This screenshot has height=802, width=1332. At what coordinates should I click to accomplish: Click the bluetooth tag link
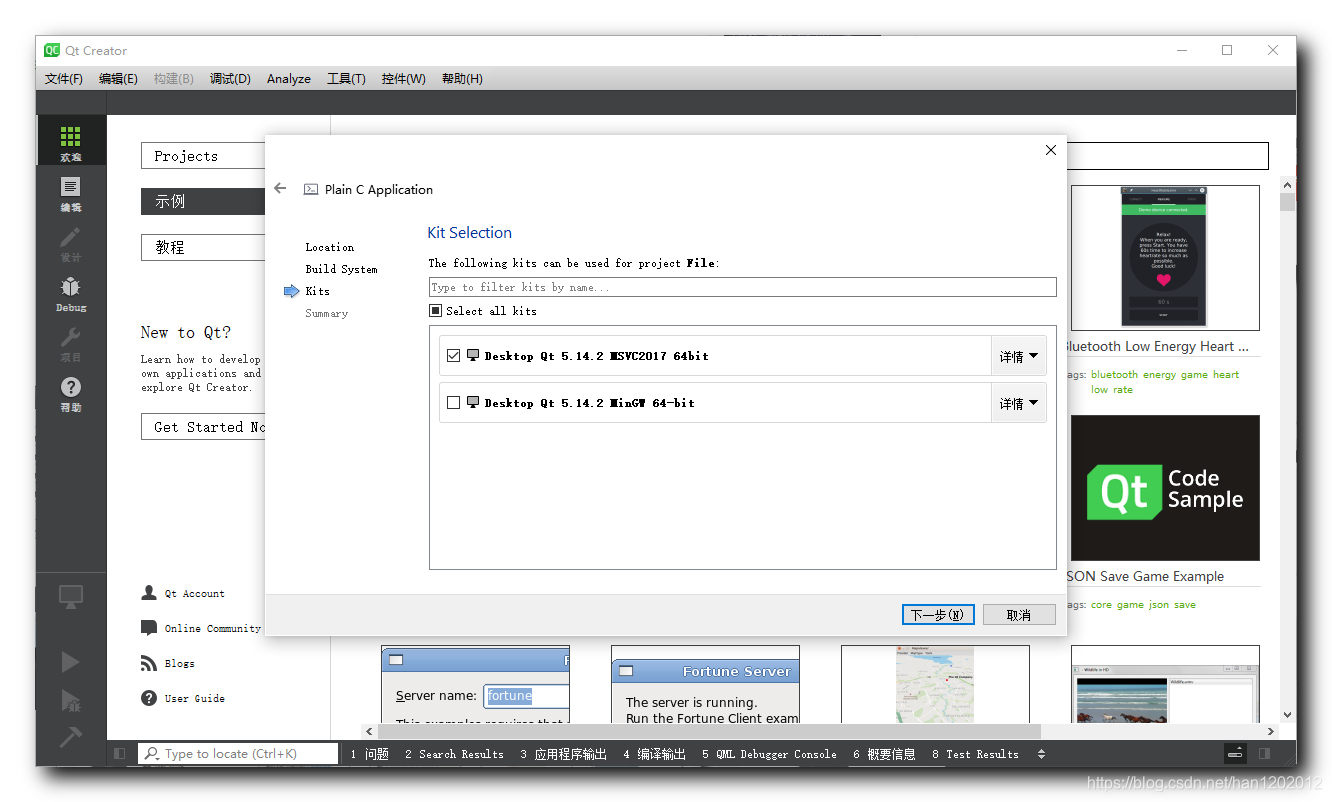pyautogui.click(x=1114, y=374)
